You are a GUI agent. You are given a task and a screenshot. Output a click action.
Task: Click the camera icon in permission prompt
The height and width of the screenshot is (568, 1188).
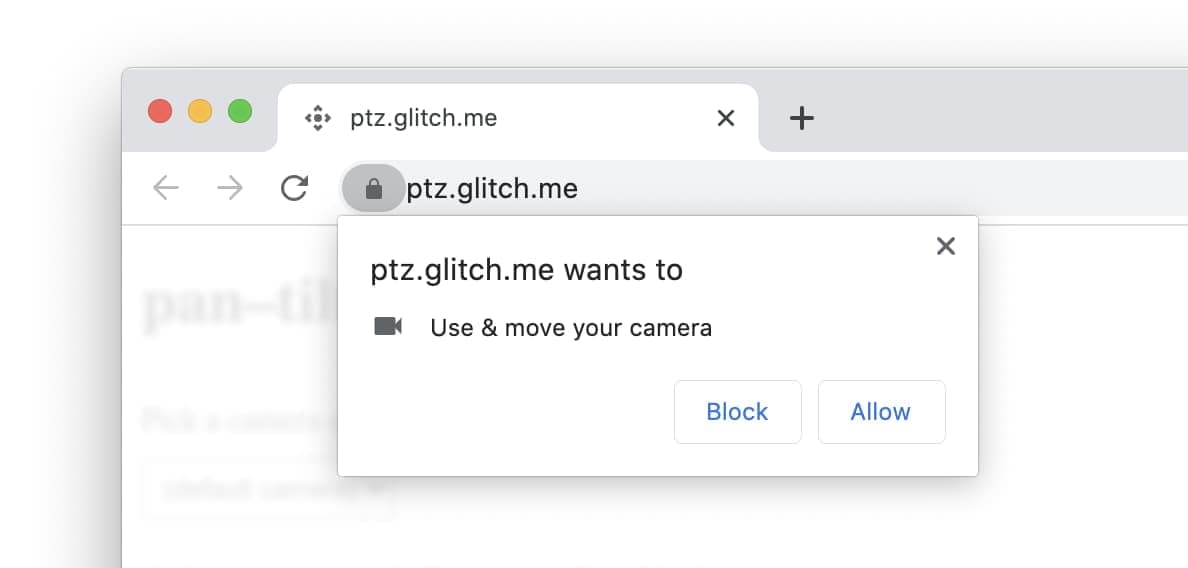point(388,327)
